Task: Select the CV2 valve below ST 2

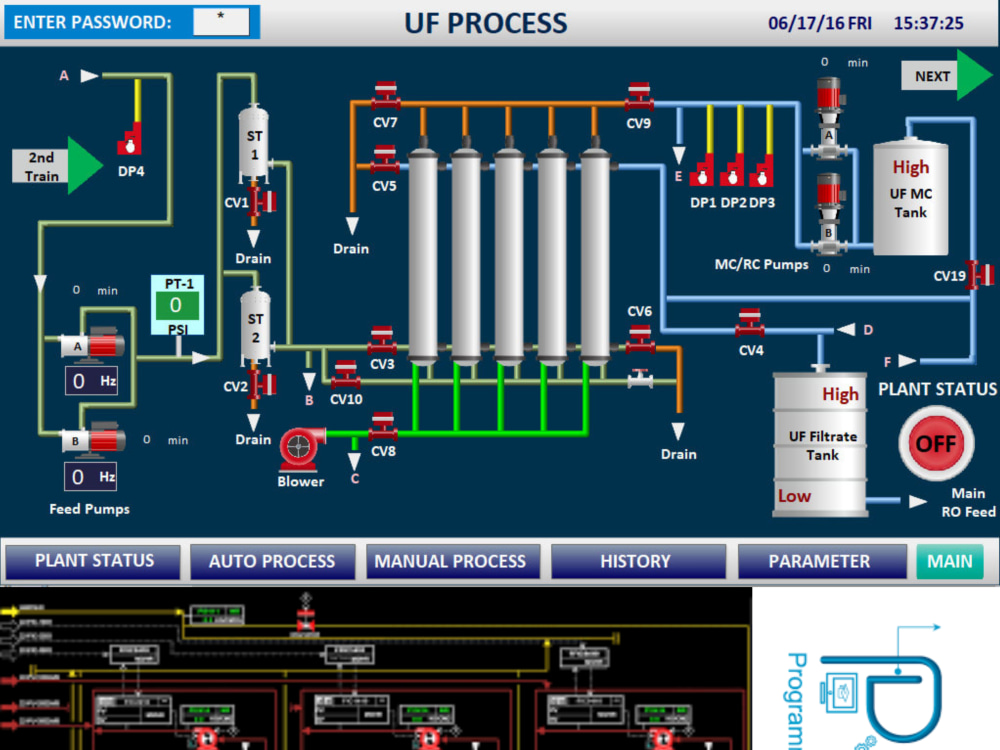Action: click(262, 385)
